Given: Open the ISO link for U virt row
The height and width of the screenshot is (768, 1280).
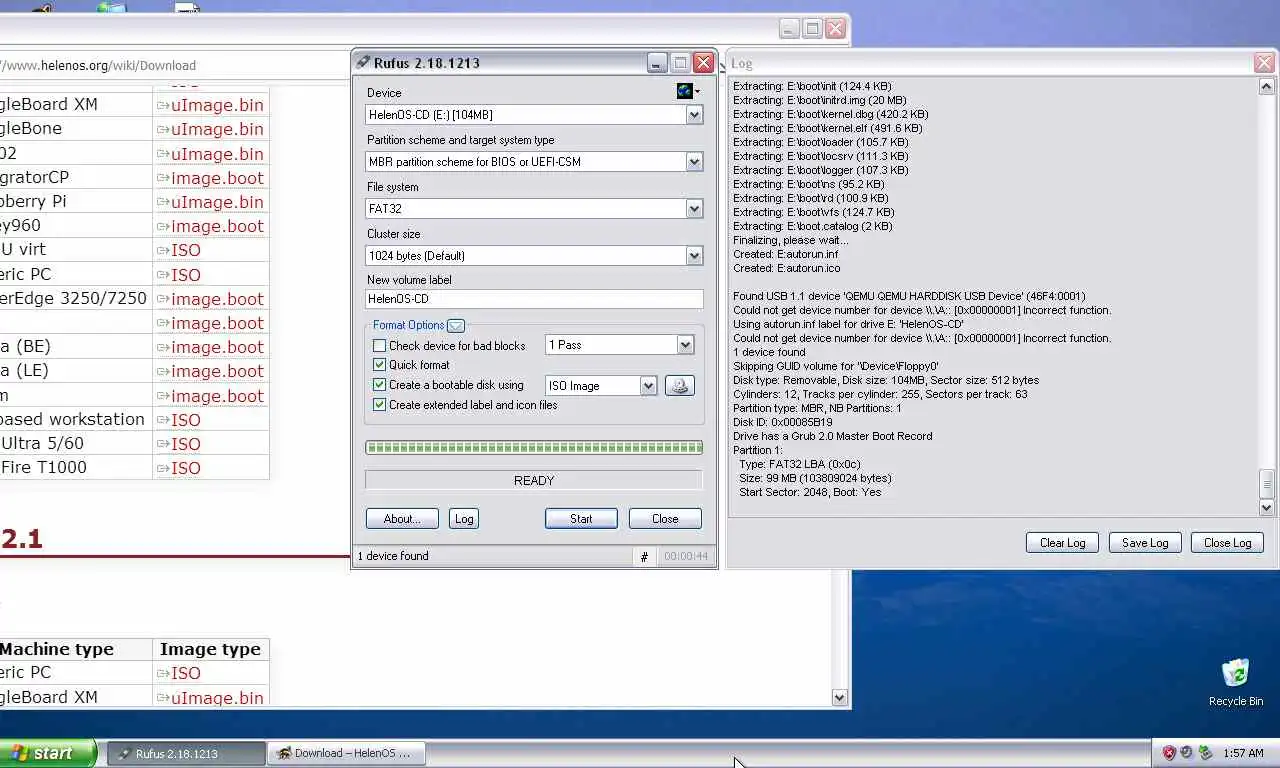Looking at the screenshot, I should tap(186, 250).
